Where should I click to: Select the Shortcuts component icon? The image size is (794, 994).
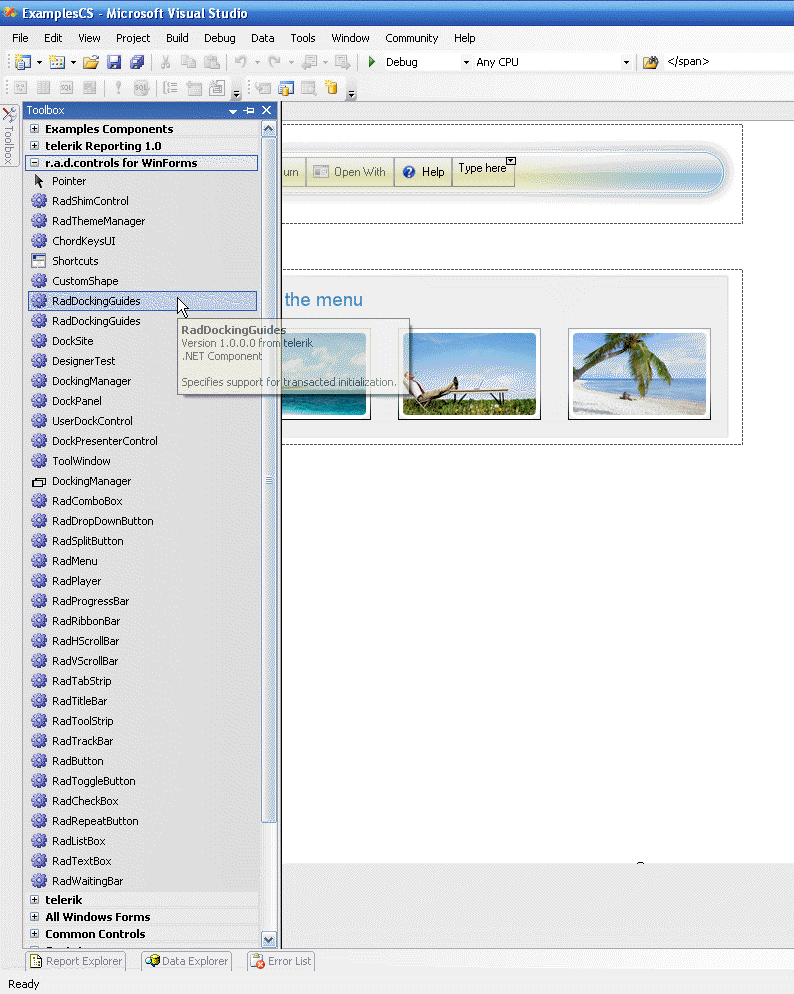click(x=39, y=261)
